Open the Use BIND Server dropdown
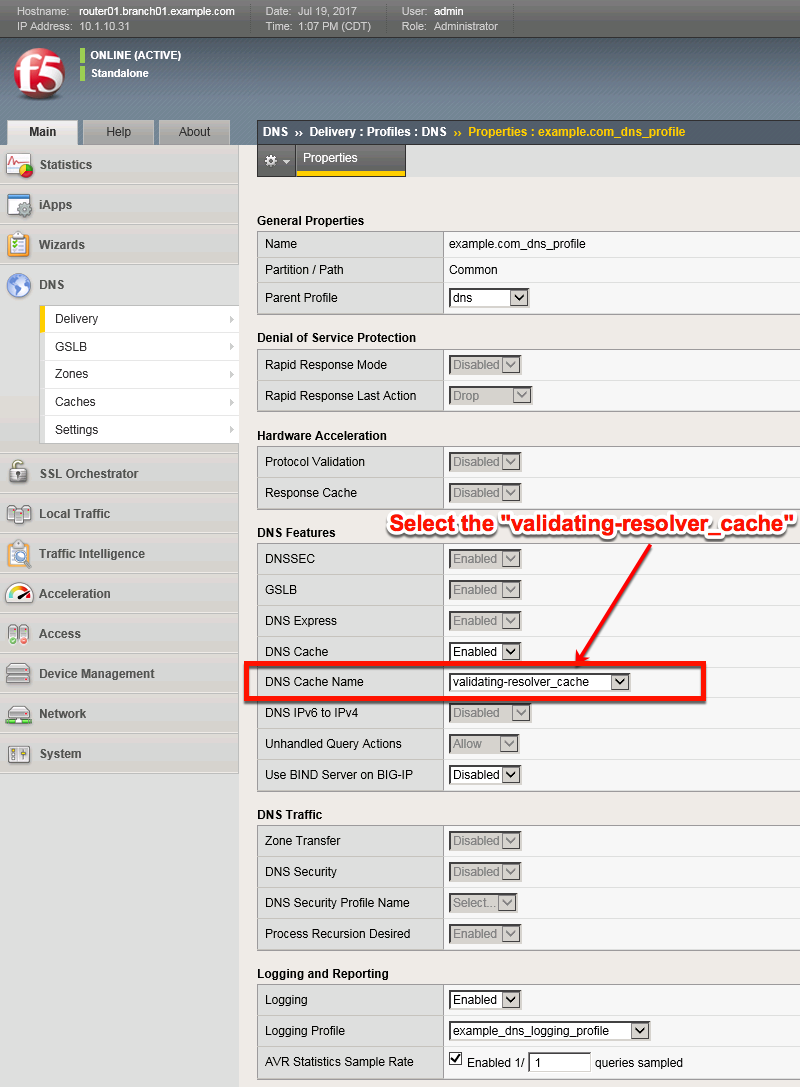The width and height of the screenshot is (800, 1087). click(x=485, y=774)
